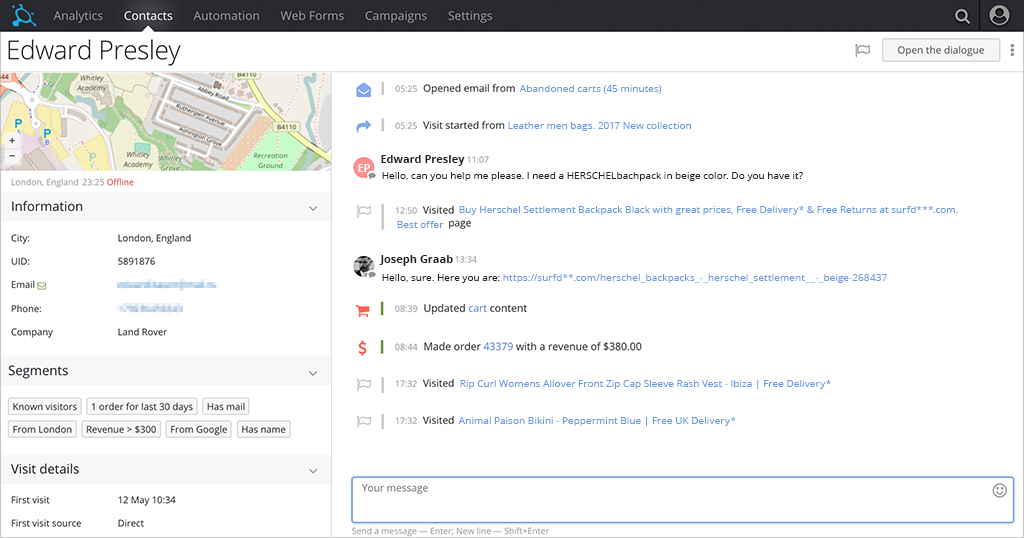Screen dimensions: 1024x538
Task: Click the map zoom in plus button
Action: [x=12, y=140]
